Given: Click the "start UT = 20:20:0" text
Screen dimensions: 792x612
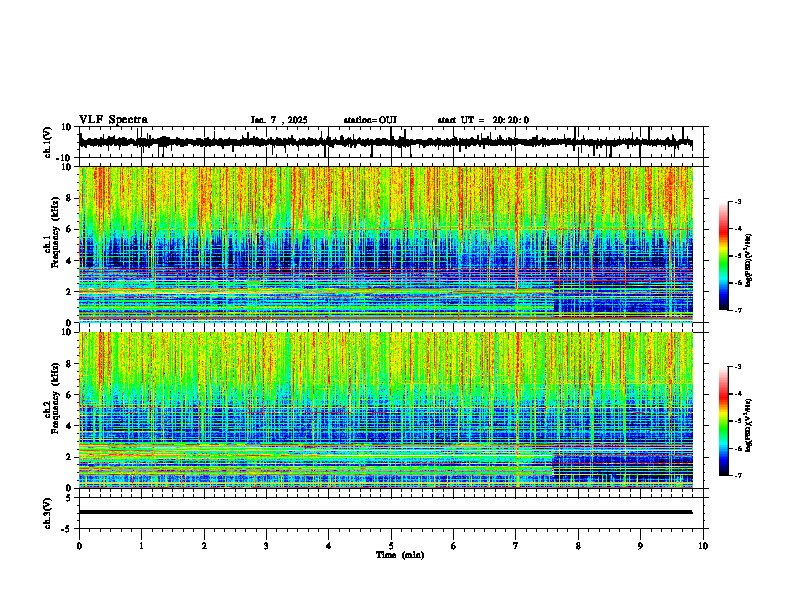Looking at the screenshot, I should click(x=483, y=120).
